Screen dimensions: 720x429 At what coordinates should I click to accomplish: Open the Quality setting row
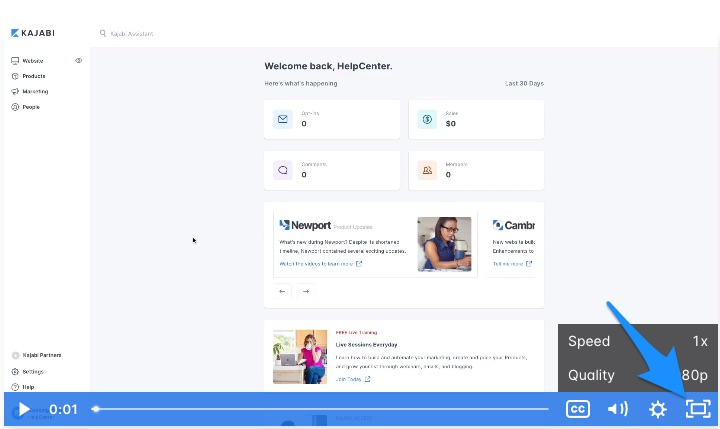[638, 375]
